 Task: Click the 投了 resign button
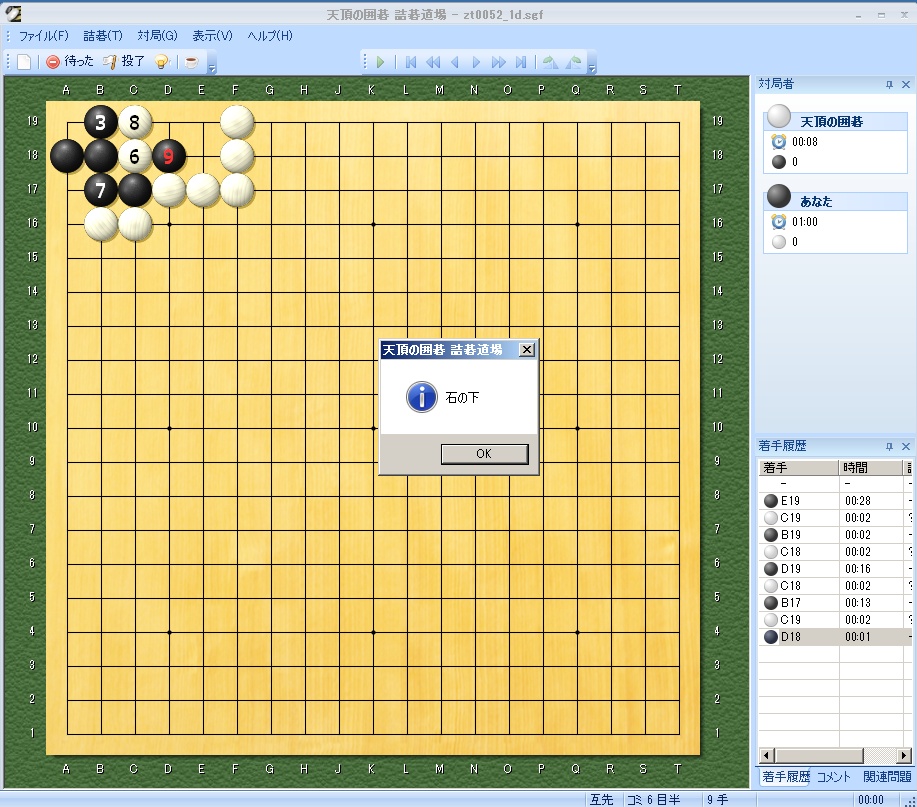point(124,61)
